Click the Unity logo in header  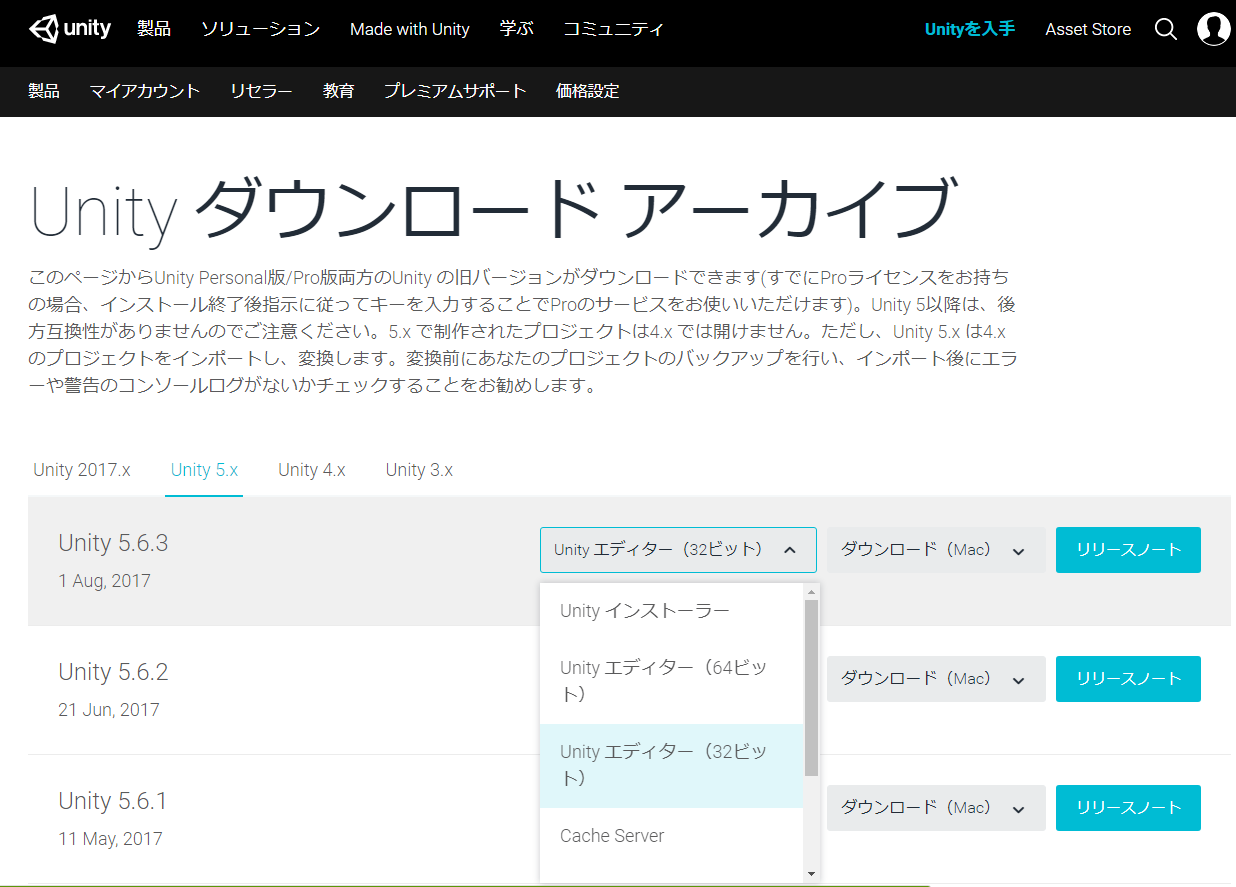(70, 29)
